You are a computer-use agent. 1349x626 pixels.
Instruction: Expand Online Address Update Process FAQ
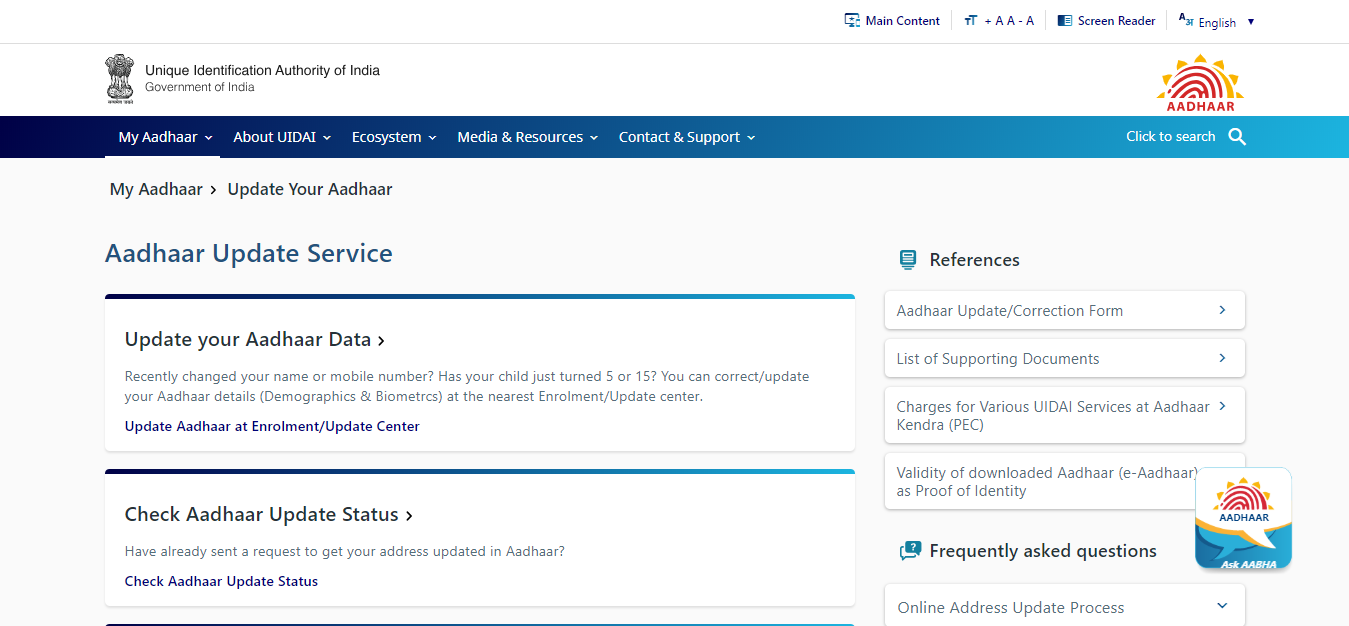point(1065,607)
